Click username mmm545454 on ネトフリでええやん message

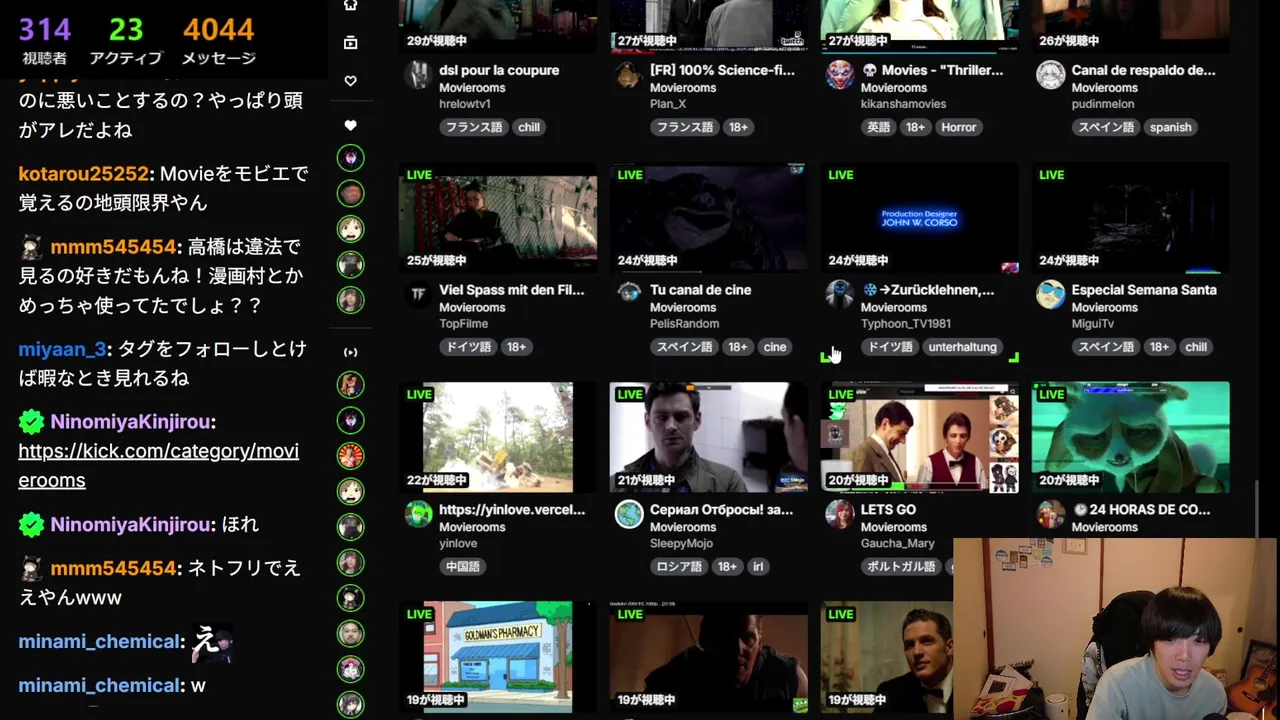pos(113,568)
